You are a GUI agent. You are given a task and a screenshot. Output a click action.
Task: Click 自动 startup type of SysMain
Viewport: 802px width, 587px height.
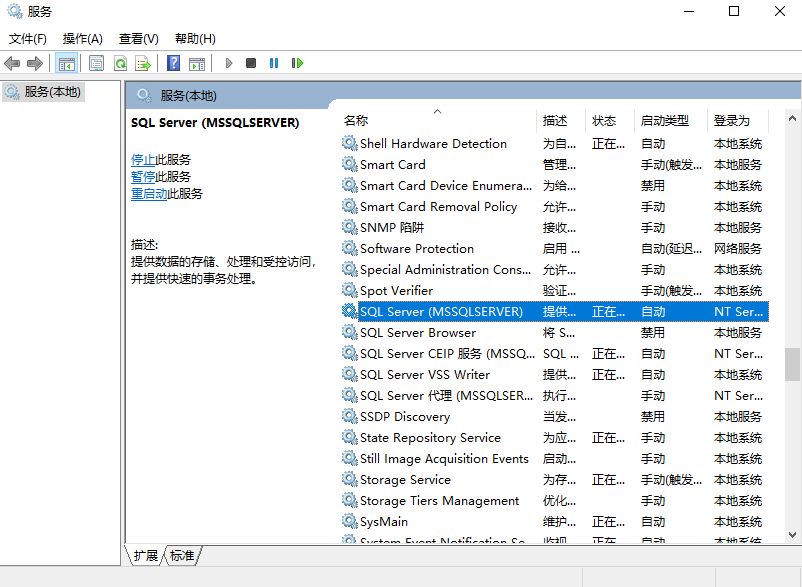coord(653,522)
